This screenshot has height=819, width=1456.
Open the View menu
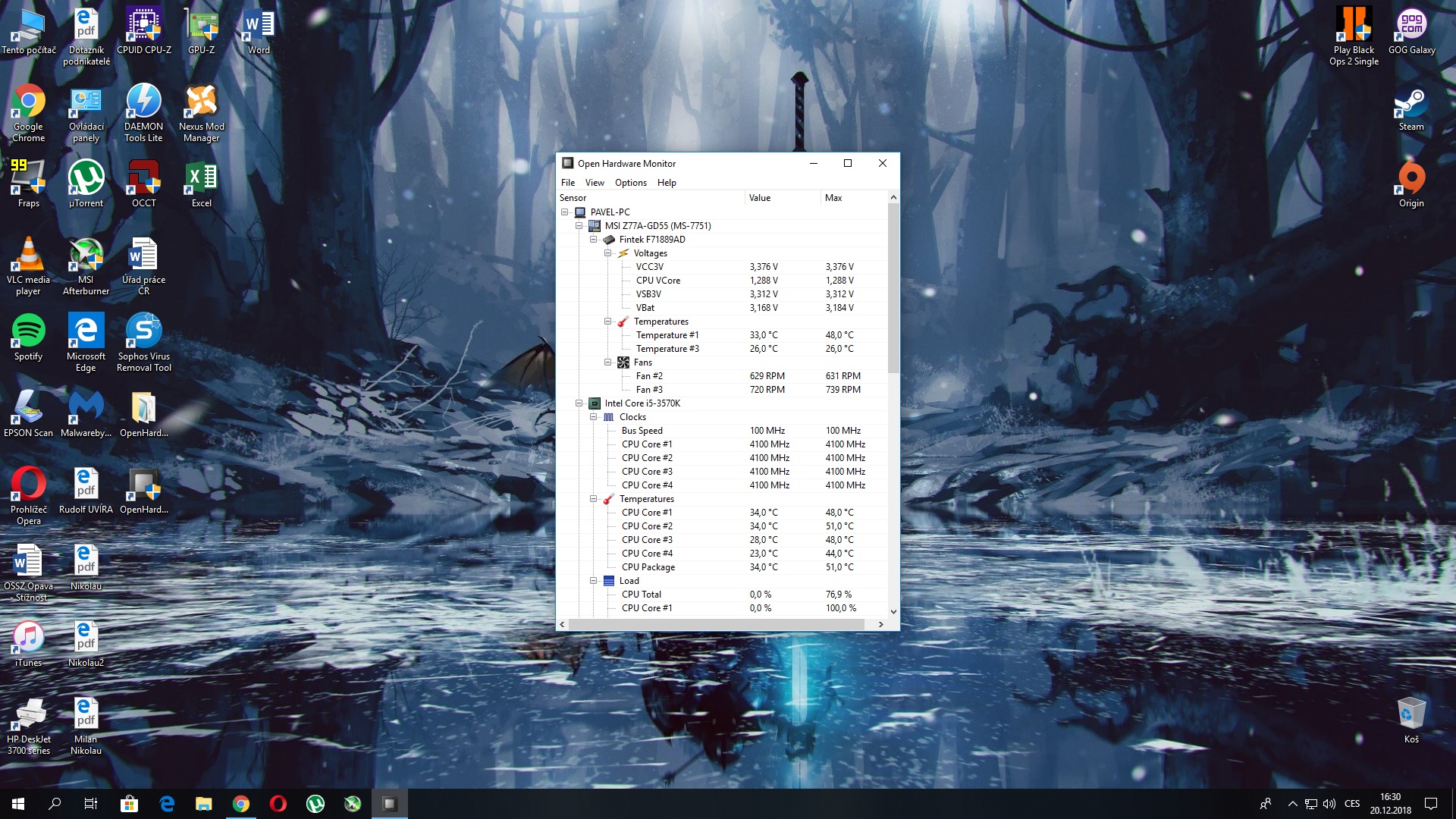[x=595, y=183]
